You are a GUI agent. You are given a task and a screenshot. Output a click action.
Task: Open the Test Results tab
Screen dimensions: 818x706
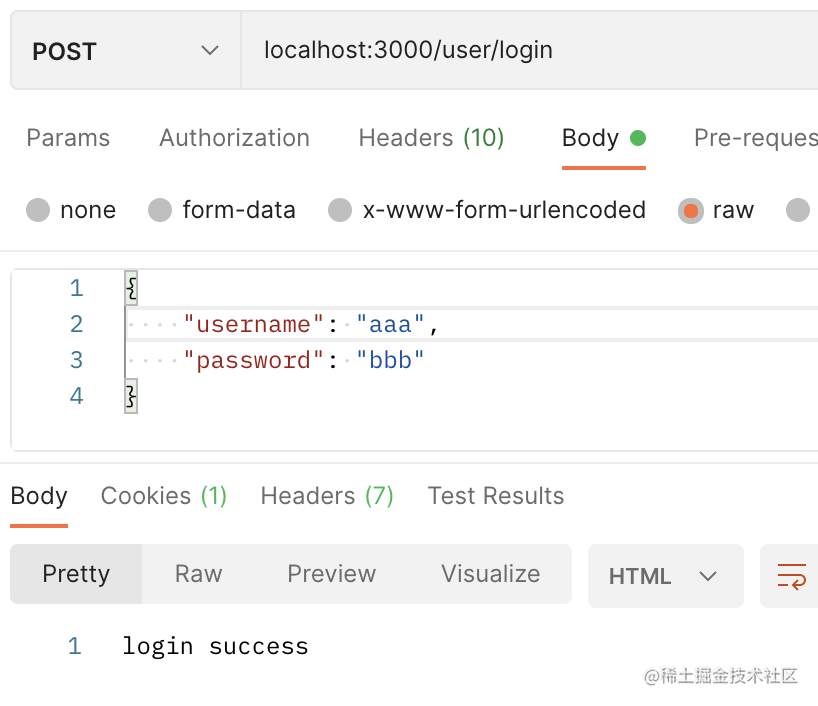(496, 496)
